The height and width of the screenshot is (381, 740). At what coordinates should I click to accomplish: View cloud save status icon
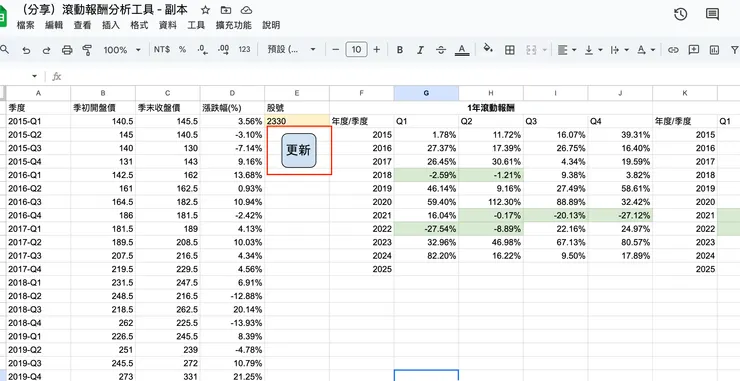[x=246, y=10]
